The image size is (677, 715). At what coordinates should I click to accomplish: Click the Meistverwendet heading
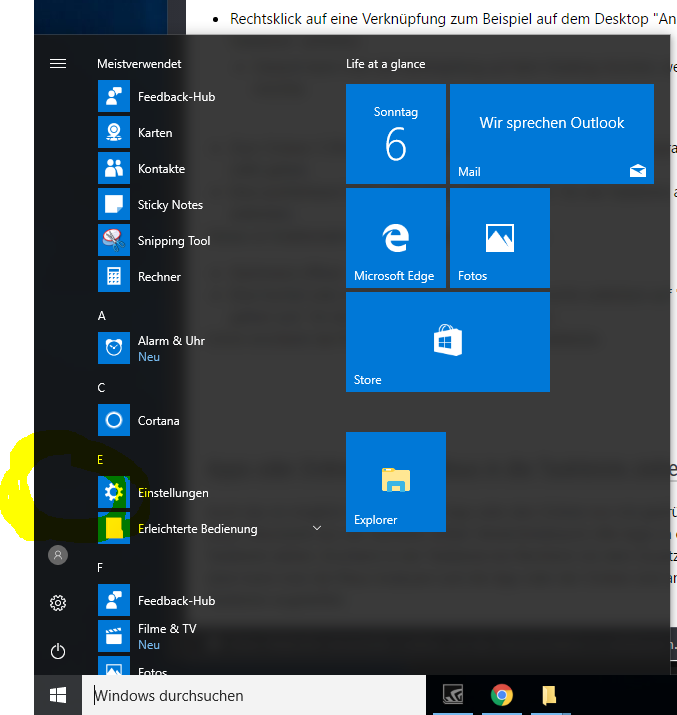(139, 64)
